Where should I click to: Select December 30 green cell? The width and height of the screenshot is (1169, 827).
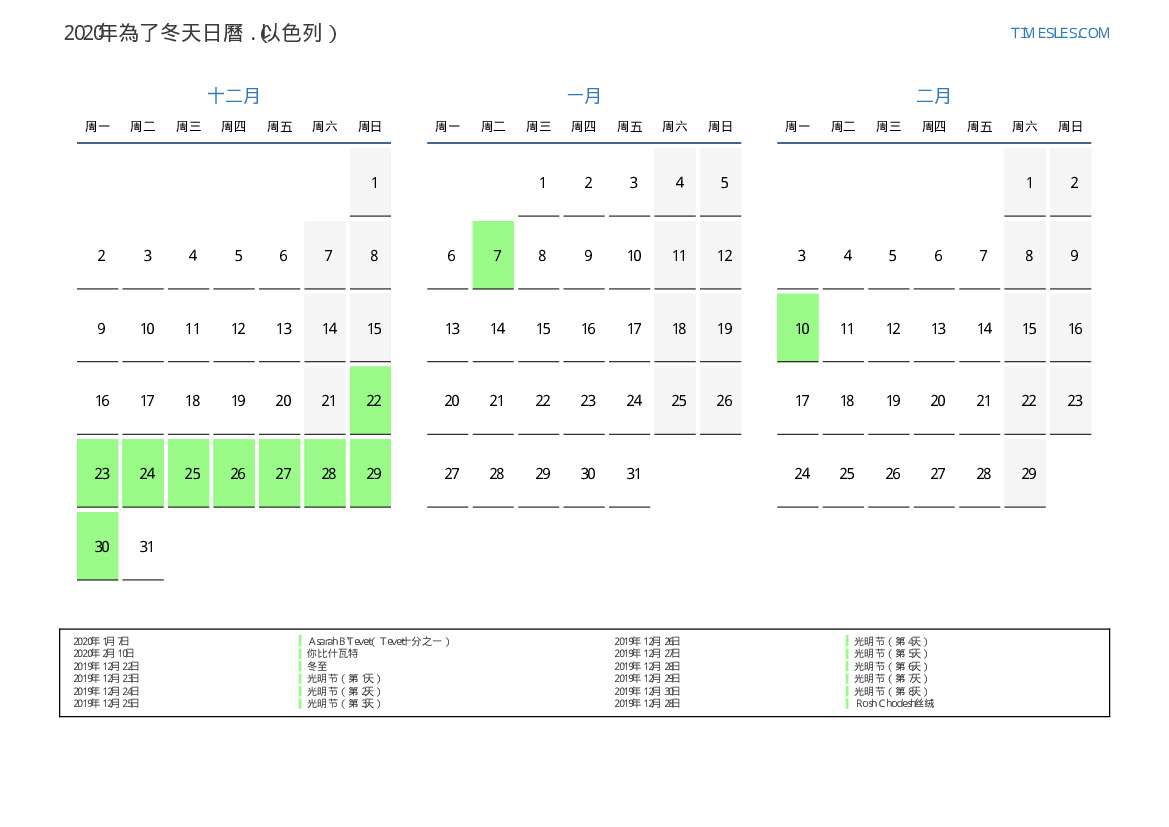tap(98, 546)
